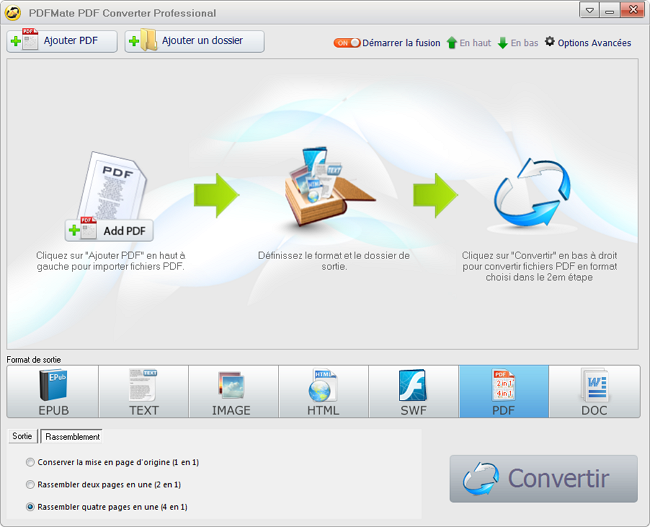The height and width of the screenshot is (527, 650).
Task: Click the PDF document illustration
Action: [x=113, y=185]
